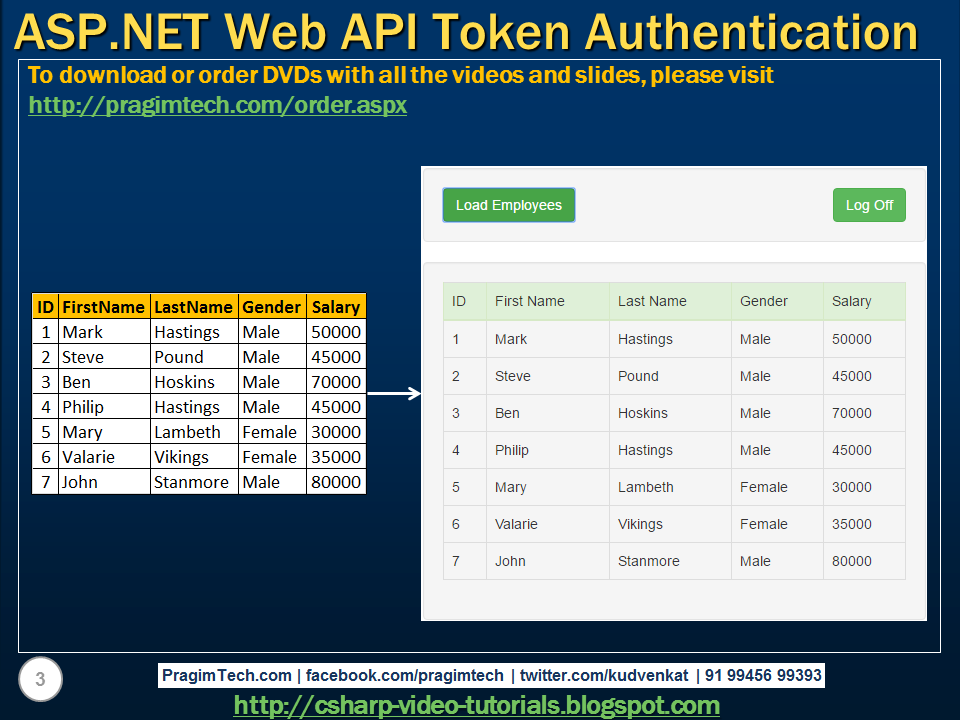
Task: Click Valarie in the orange-header table
Action: click(88, 457)
